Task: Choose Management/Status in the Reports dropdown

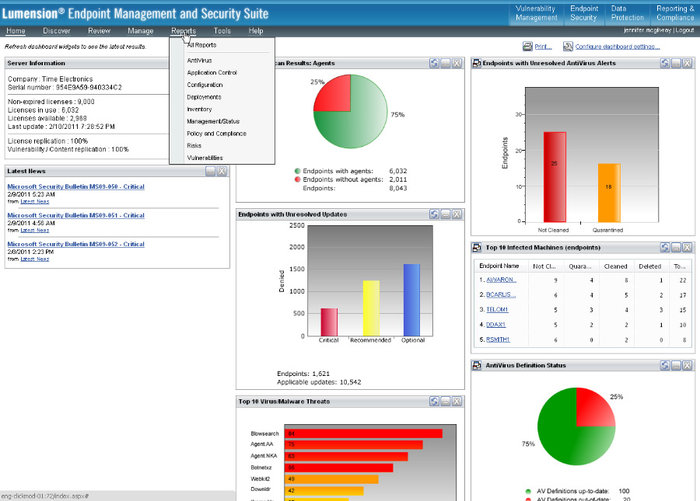Action: (x=213, y=121)
